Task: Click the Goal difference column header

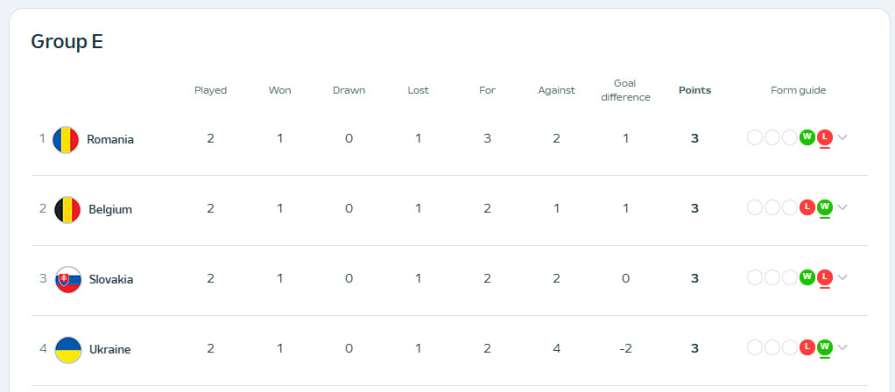Action: (626, 90)
